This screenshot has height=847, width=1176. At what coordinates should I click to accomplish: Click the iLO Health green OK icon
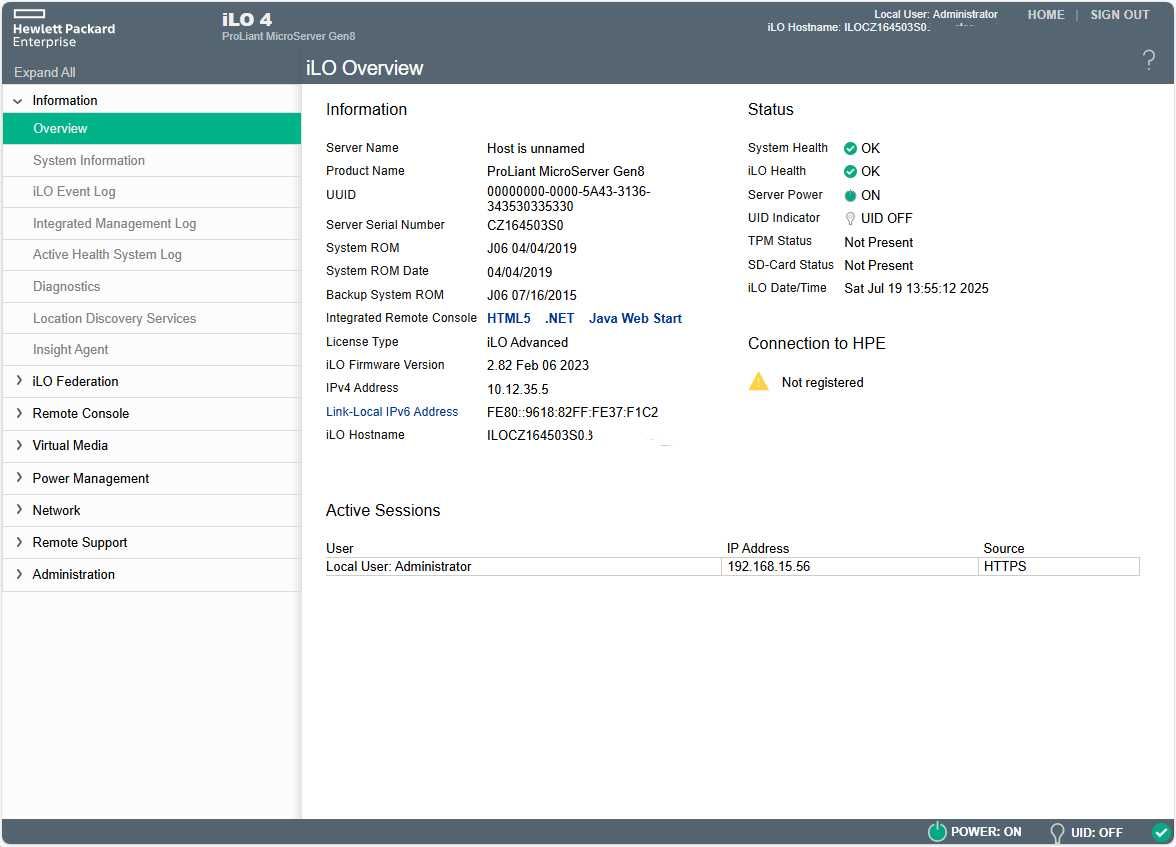(850, 172)
